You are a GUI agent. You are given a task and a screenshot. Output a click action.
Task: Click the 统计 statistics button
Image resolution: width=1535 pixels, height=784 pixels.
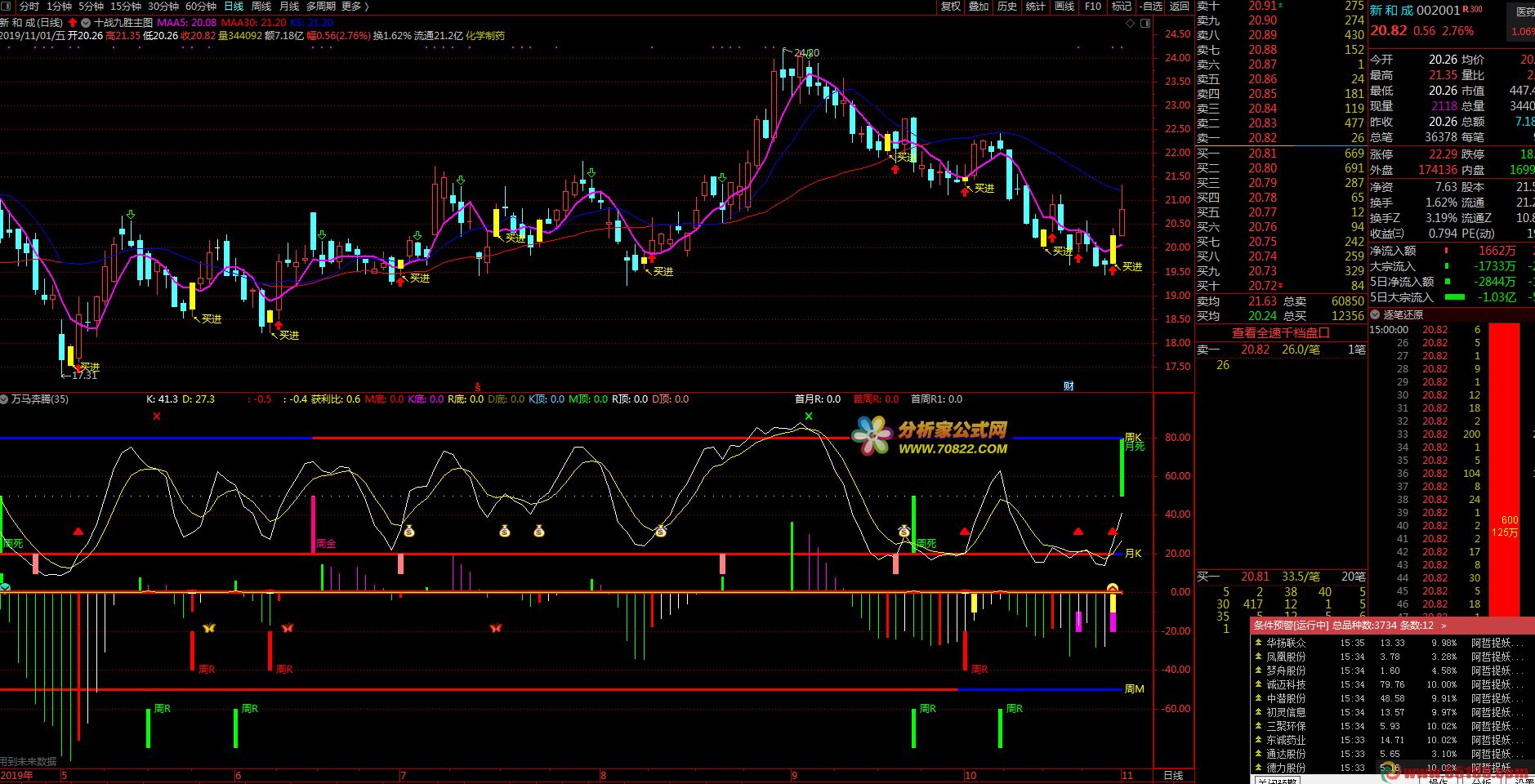[1035, 6]
